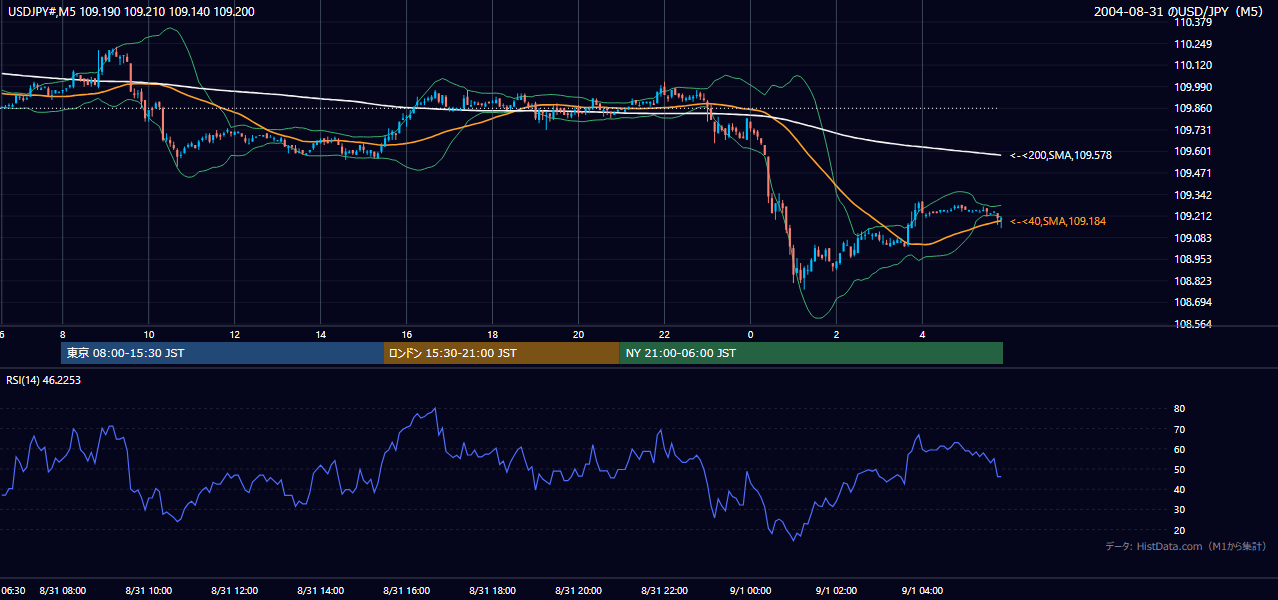Screen dimensions: 1278x600
Task: Click the RSI 30 level label
Action: [1179, 509]
